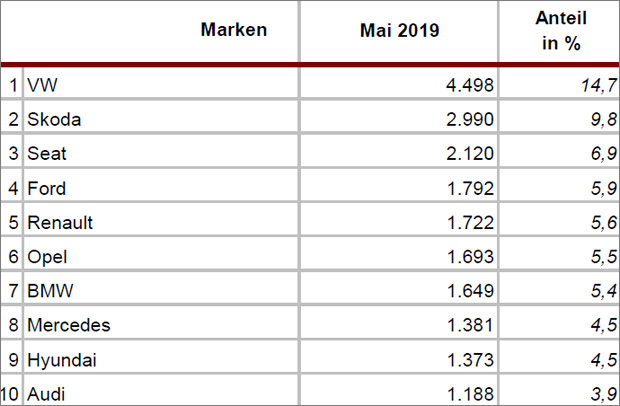Select the Opel brand cell
Screen dimensions: 620x406
[x=48, y=257]
